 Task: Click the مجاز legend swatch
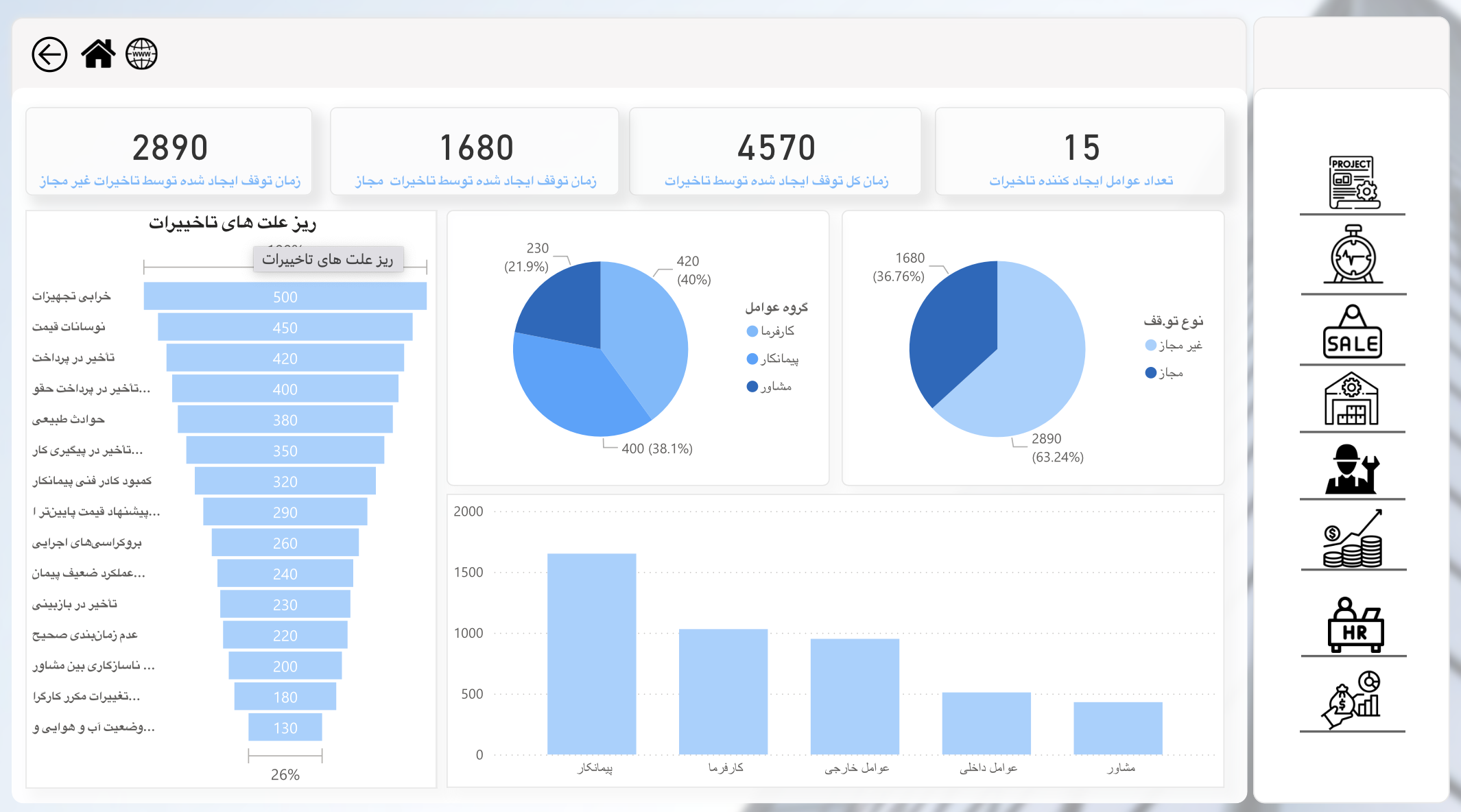[1151, 372]
